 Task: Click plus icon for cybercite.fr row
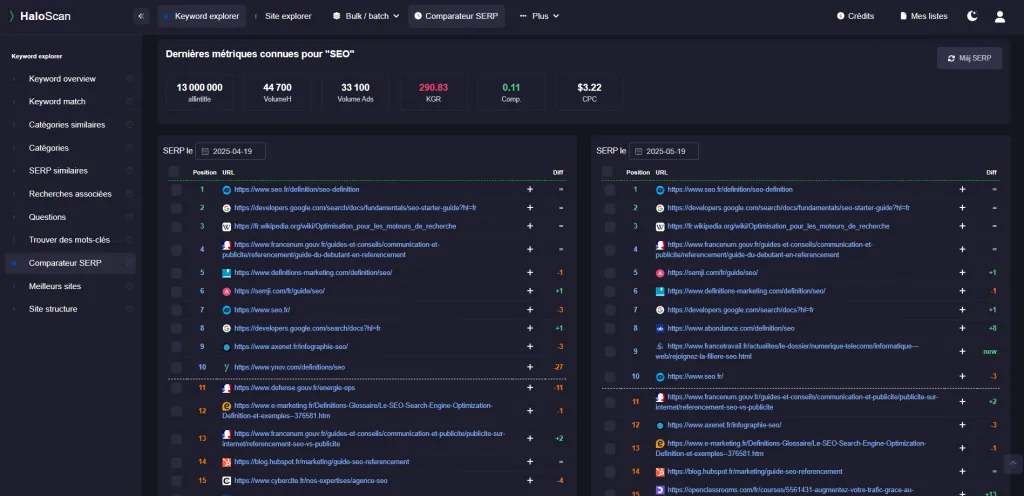pos(530,480)
